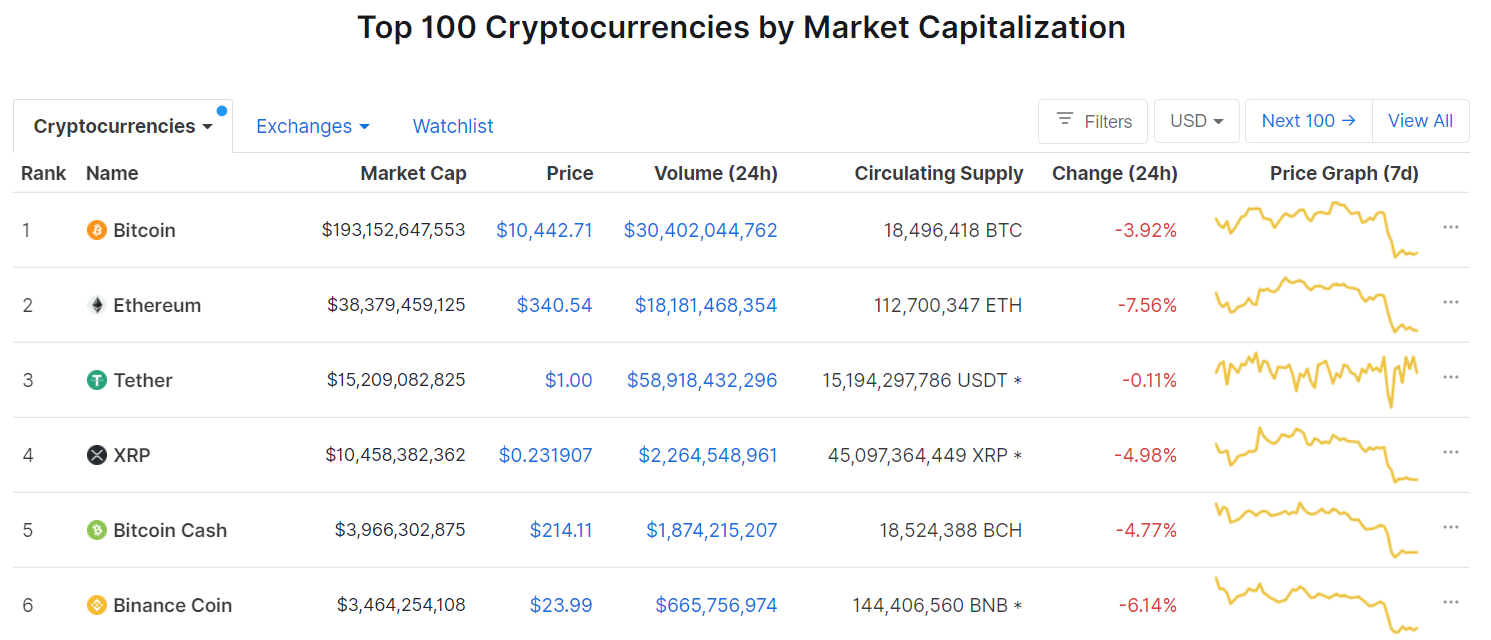
Task: Click the View All button
Action: (x=1420, y=121)
